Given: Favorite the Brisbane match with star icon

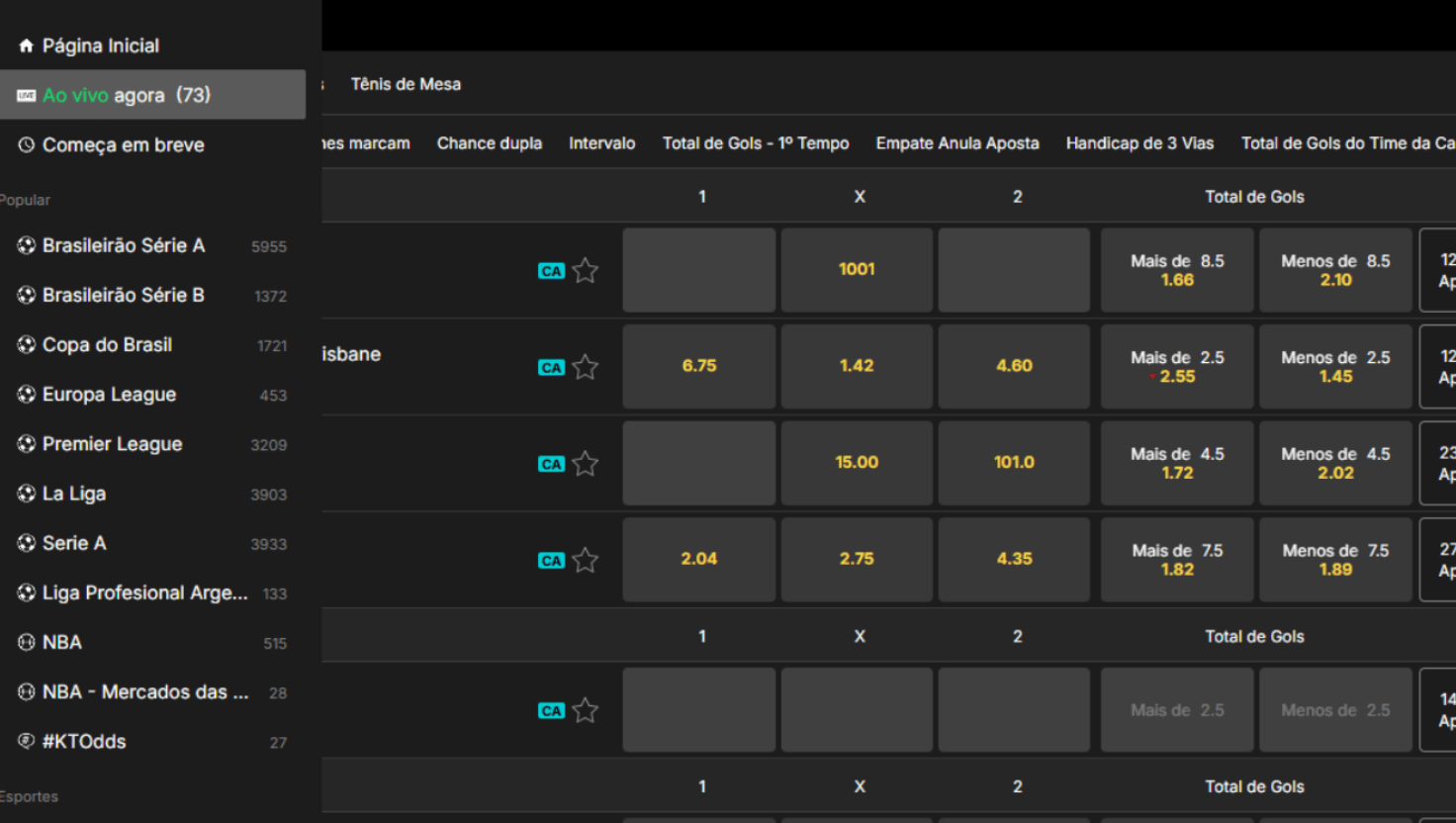Looking at the screenshot, I should pyautogui.click(x=586, y=367).
